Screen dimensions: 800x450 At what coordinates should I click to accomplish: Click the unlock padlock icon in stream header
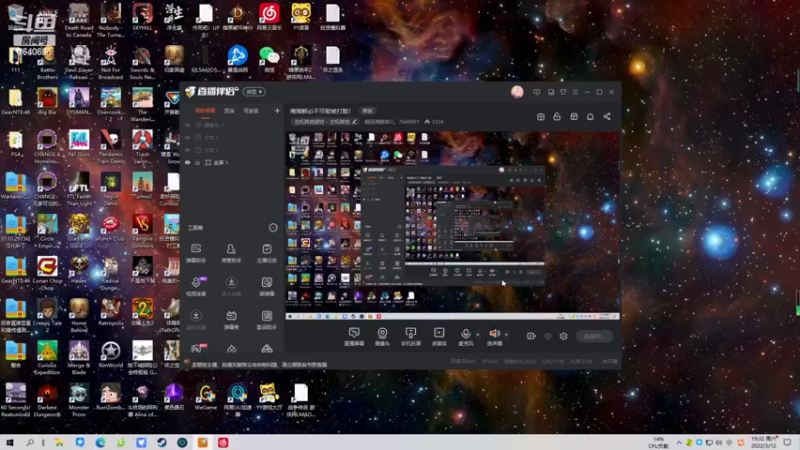point(557,117)
